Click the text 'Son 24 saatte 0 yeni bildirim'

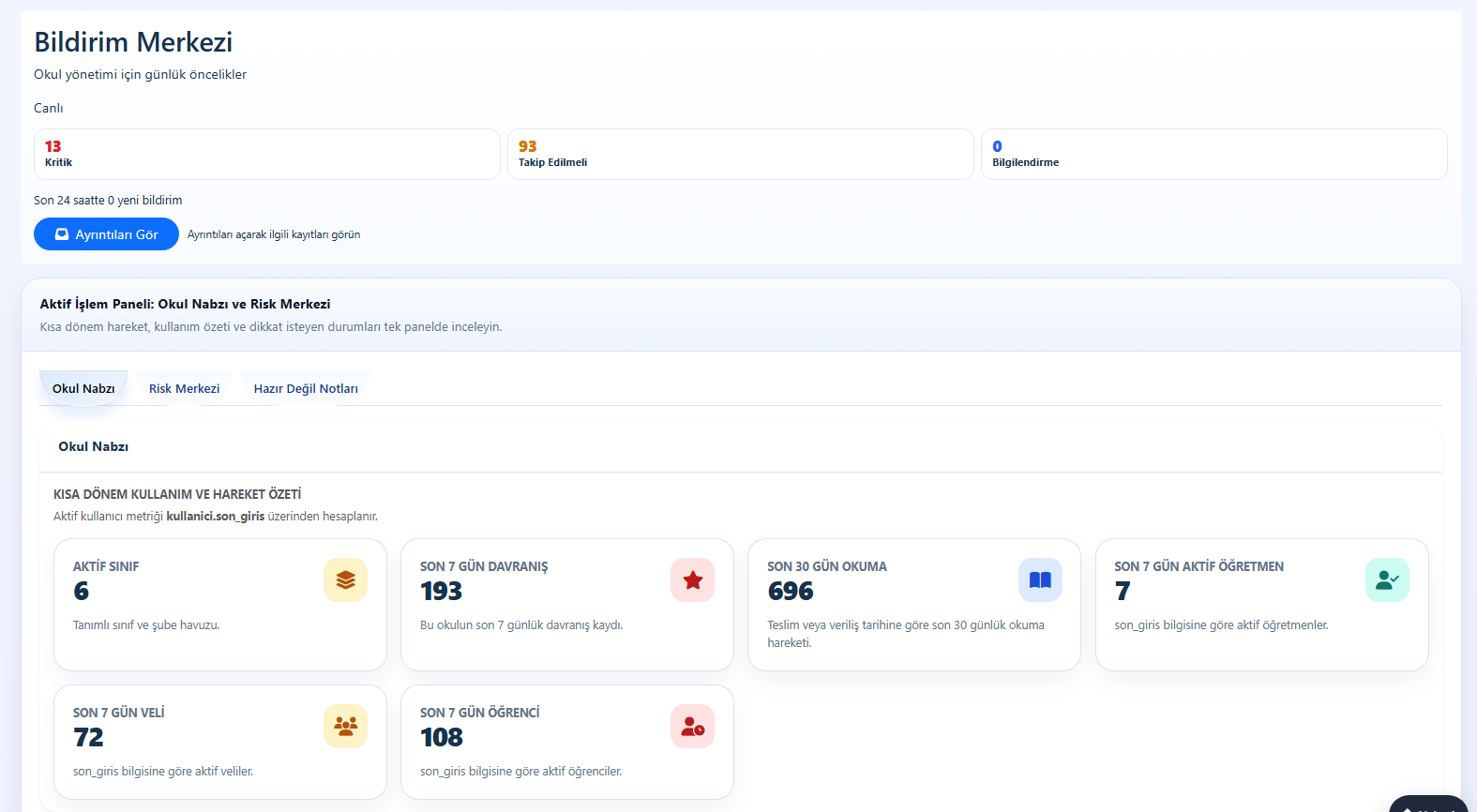click(108, 200)
